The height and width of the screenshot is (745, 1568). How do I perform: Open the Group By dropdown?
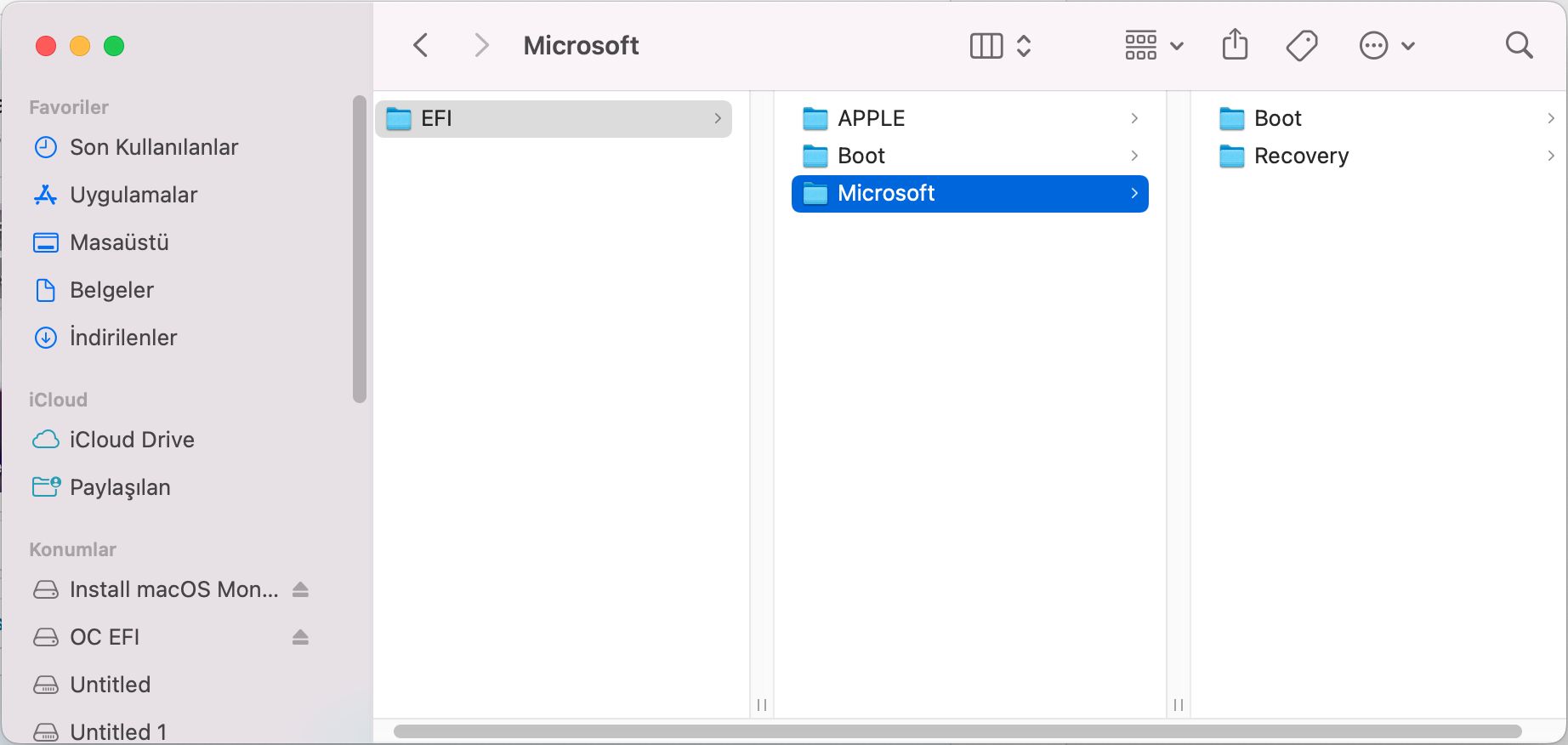1154,45
